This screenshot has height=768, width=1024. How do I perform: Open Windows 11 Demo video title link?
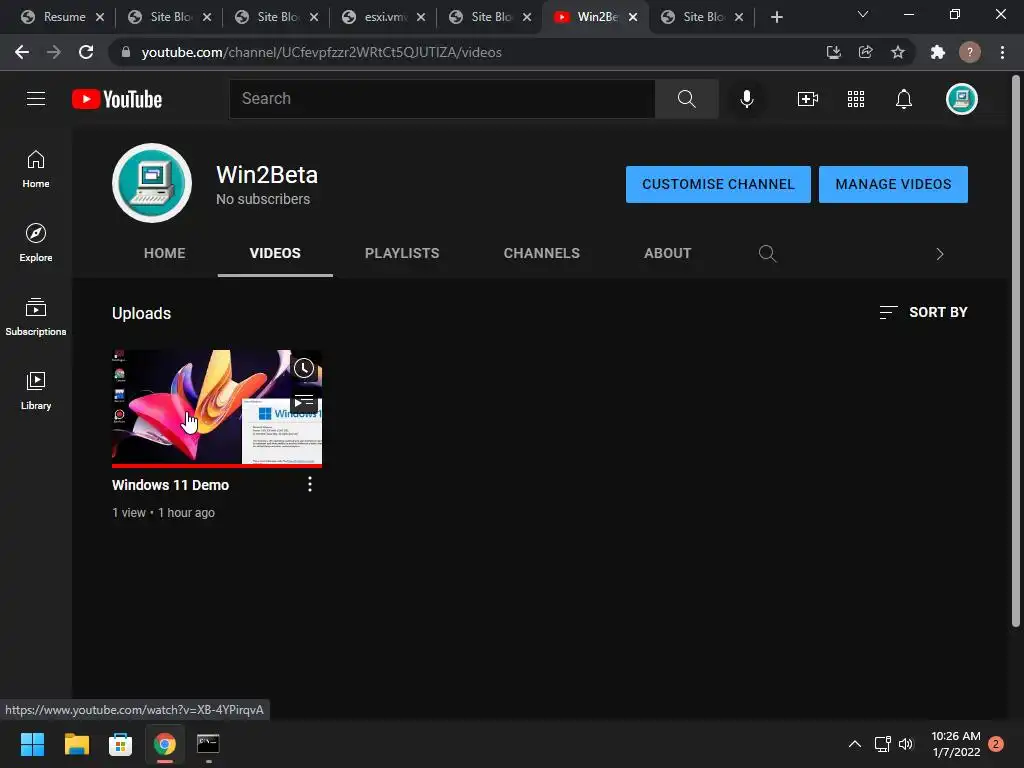(x=170, y=485)
